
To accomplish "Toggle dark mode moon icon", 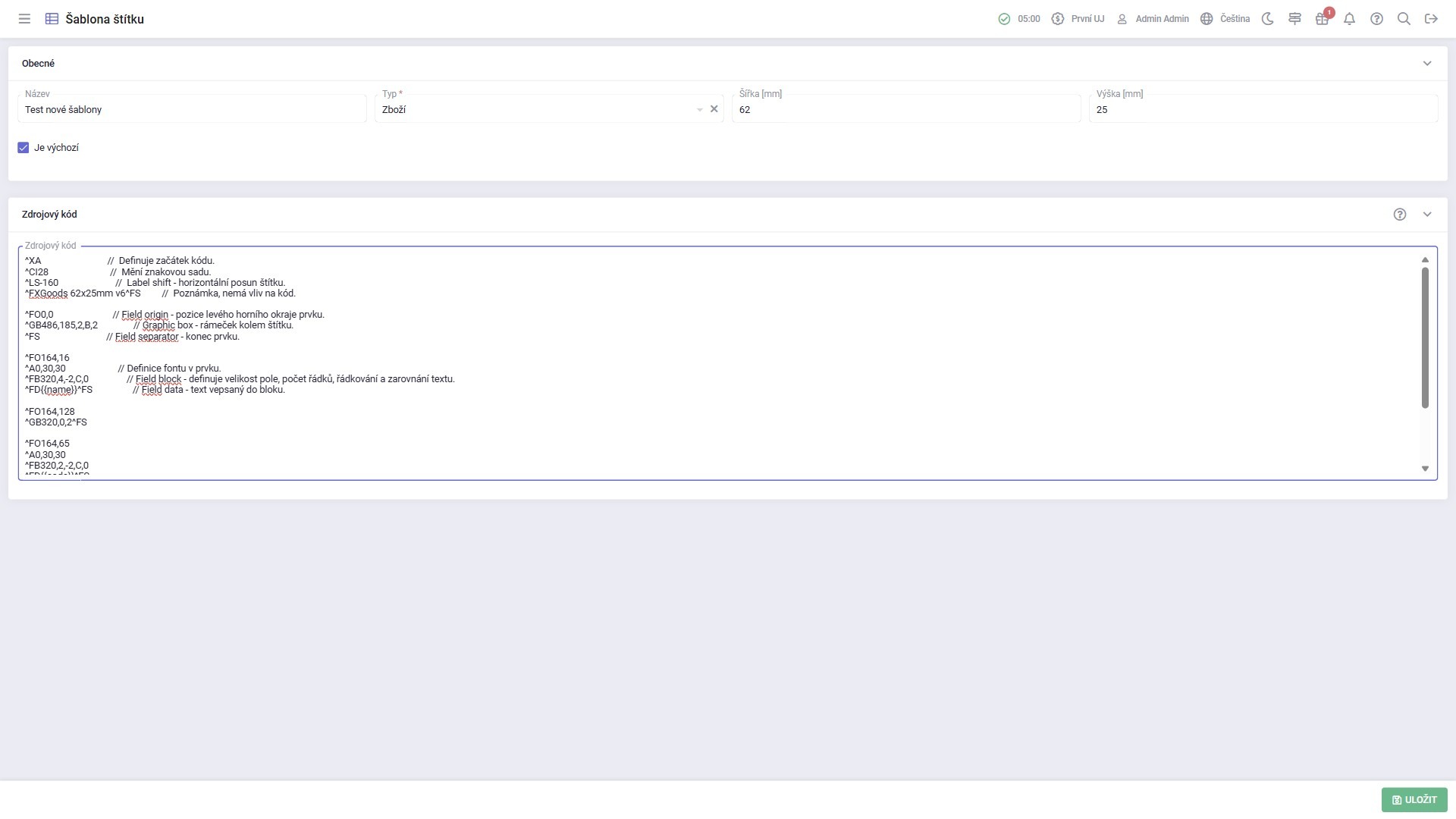I will pos(1267,19).
